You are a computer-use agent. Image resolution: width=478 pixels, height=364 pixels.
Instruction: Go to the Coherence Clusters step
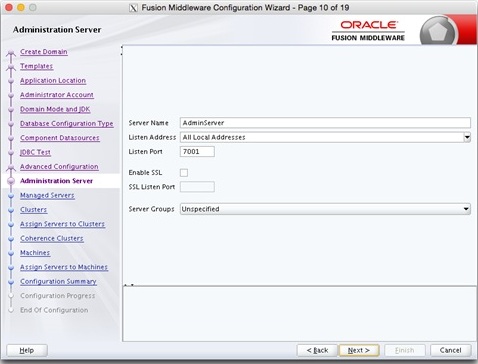52,238
